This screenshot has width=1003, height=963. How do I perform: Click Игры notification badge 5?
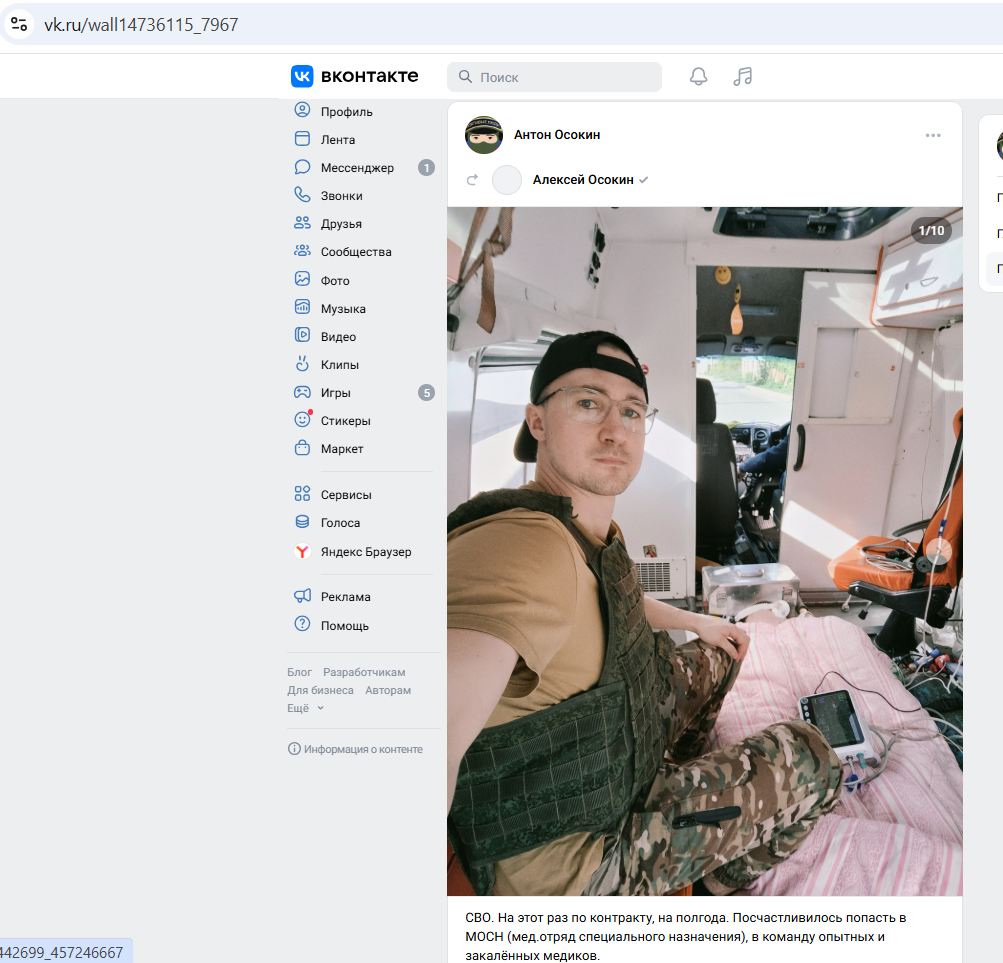(x=426, y=393)
